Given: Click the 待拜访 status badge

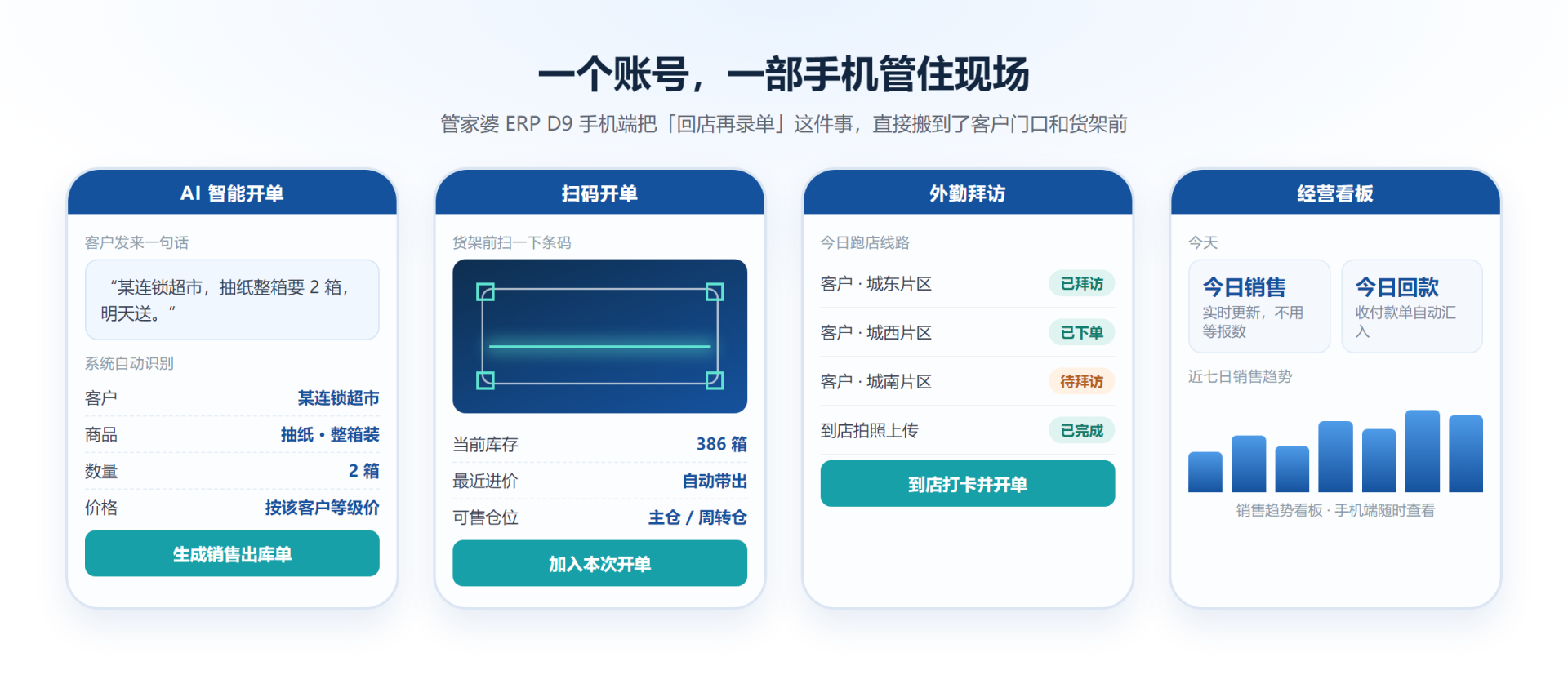Looking at the screenshot, I should coord(1081,381).
